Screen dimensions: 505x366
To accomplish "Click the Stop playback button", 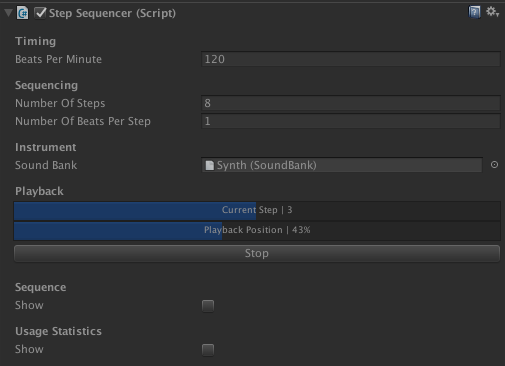I will [257, 254].
